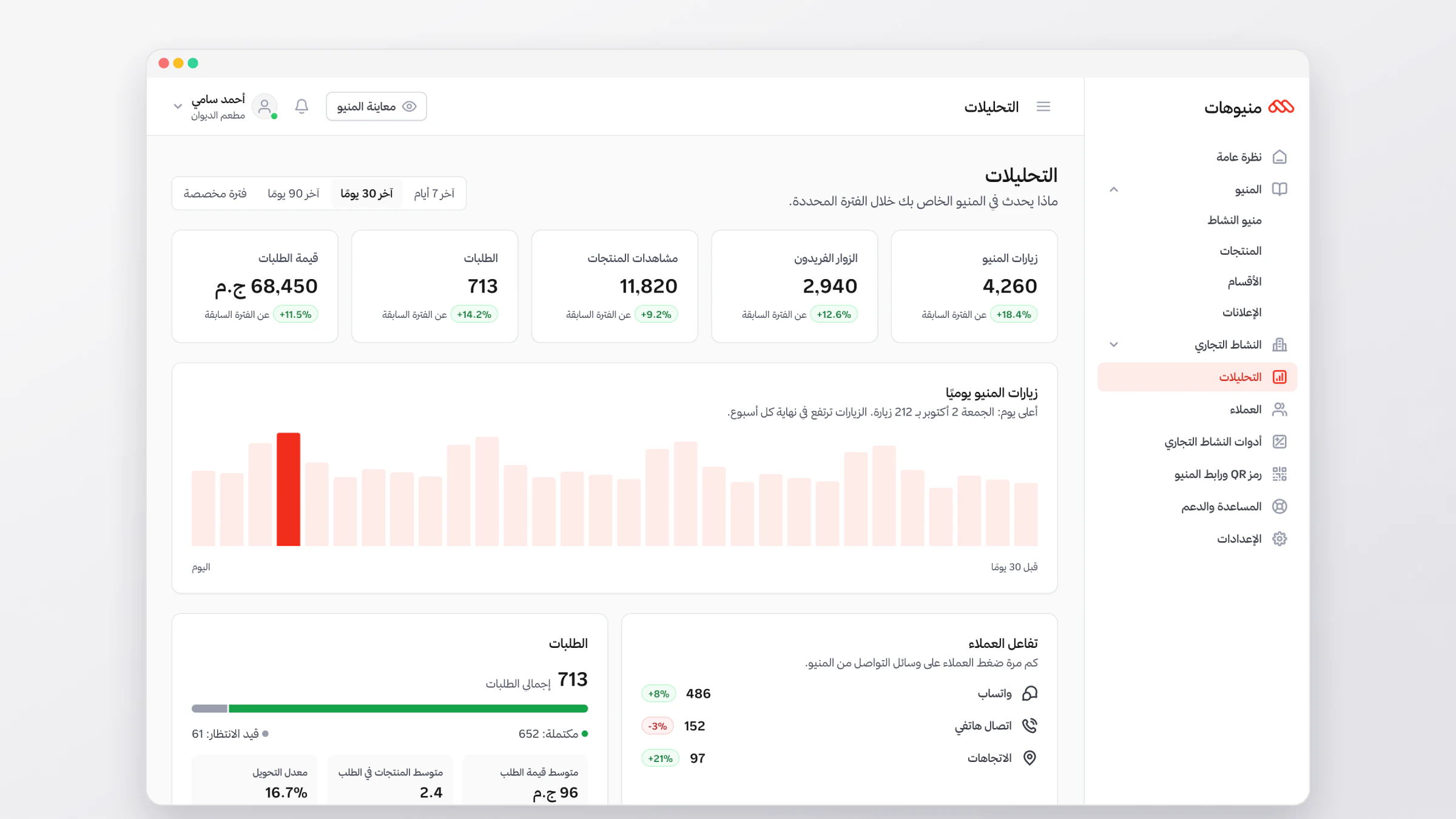Select آخر 7 أيام tab
Screen dimensions: 1456x819
click(x=434, y=194)
